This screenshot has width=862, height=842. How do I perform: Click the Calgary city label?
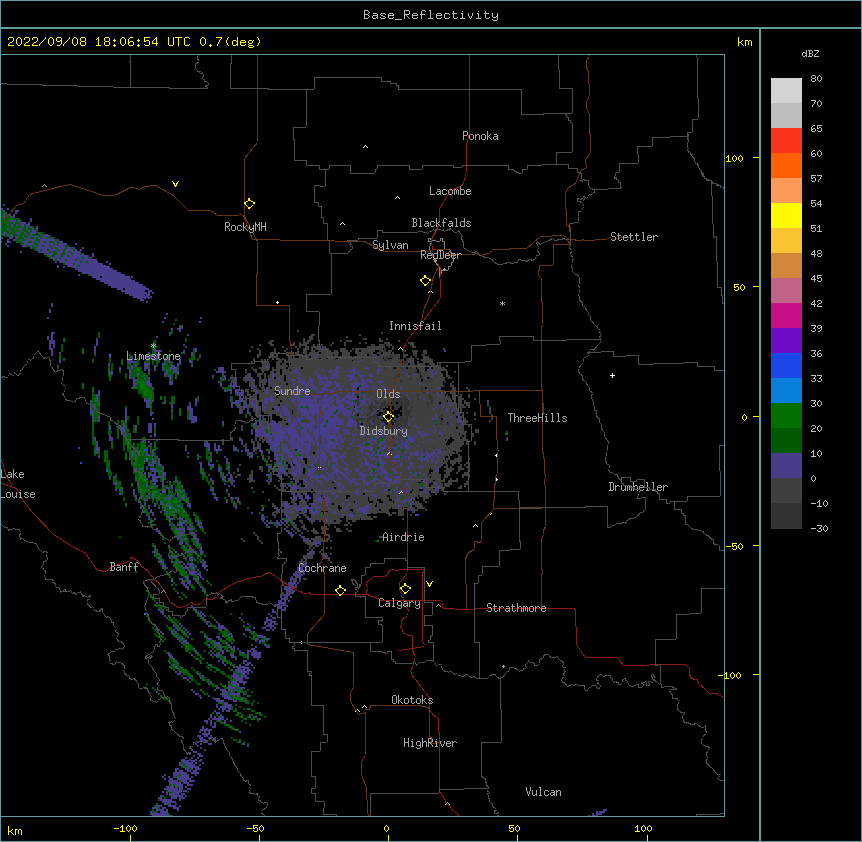pyautogui.click(x=399, y=603)
